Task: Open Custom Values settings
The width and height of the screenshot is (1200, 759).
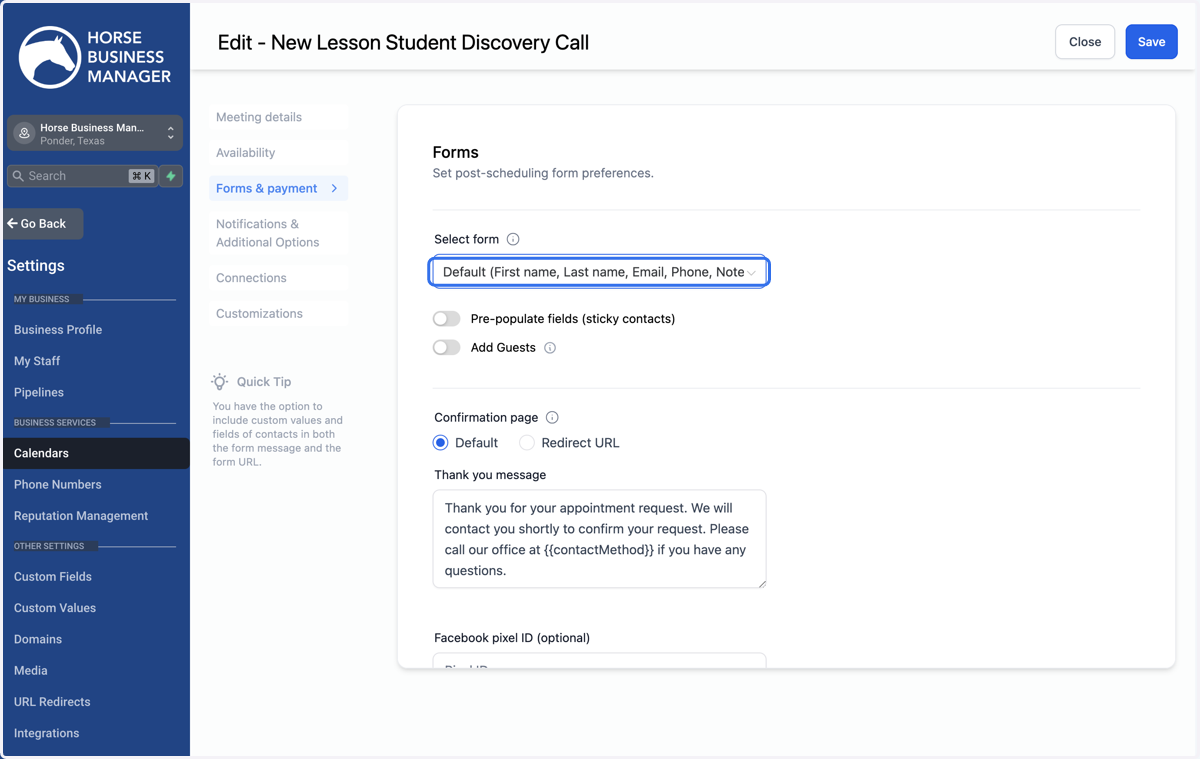Action: pyautogui.click(x=55, y=608)
